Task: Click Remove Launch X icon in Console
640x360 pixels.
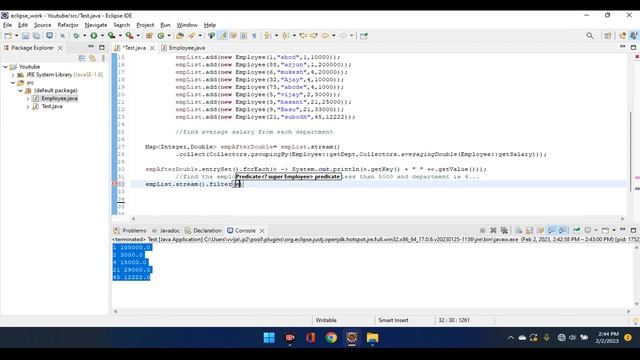Action: click(x=493, y=231)
